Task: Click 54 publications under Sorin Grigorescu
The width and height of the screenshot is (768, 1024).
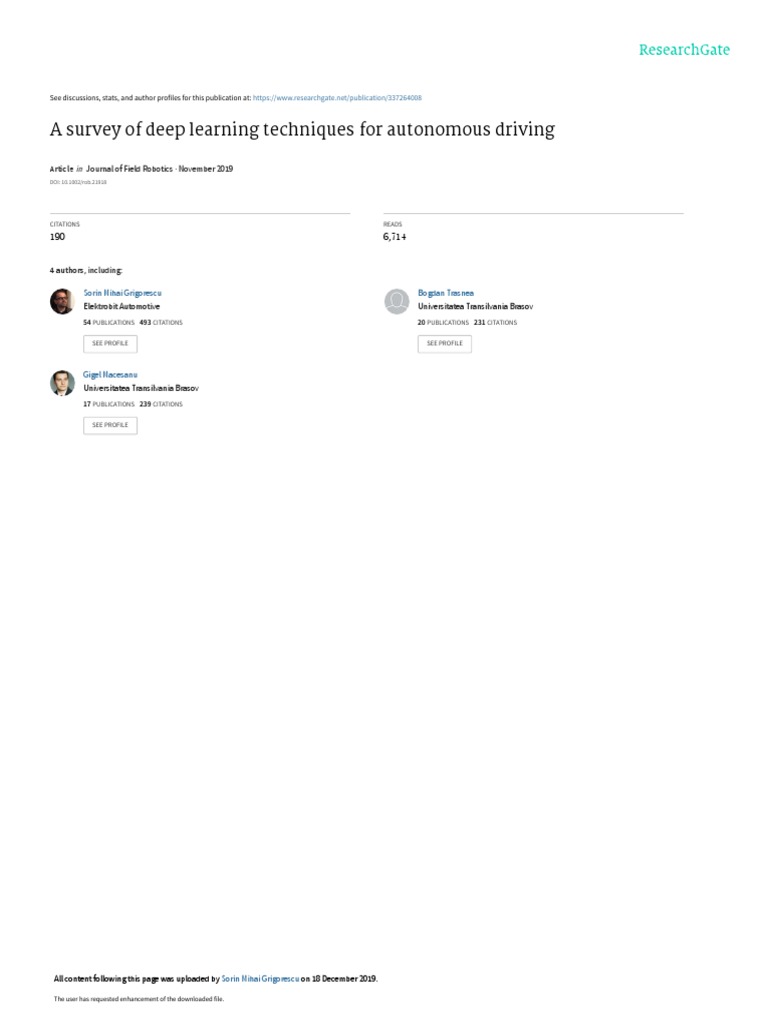Action: pos(109,323)
